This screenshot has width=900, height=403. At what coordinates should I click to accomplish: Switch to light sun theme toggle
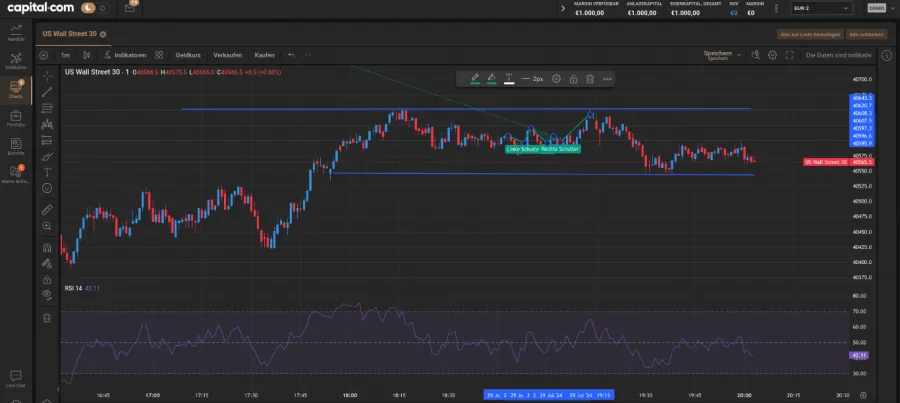click(103, 8)
